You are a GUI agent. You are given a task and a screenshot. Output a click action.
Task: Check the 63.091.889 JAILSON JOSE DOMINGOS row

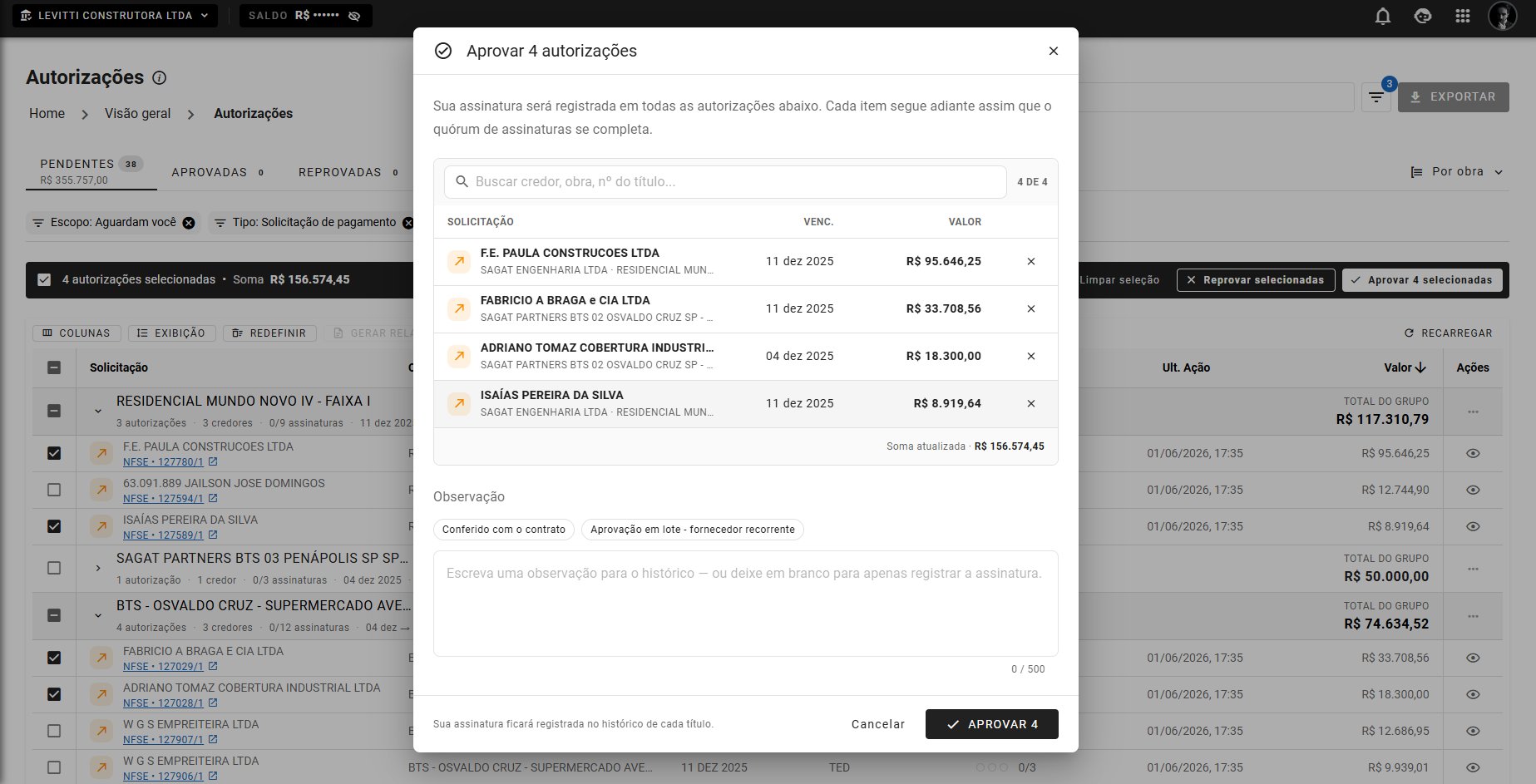(54, 490)
